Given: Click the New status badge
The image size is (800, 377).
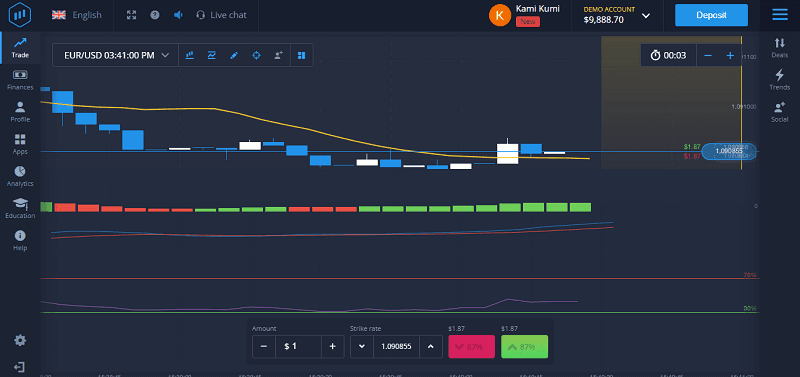Looking at the screenshot, I should 528,21.
